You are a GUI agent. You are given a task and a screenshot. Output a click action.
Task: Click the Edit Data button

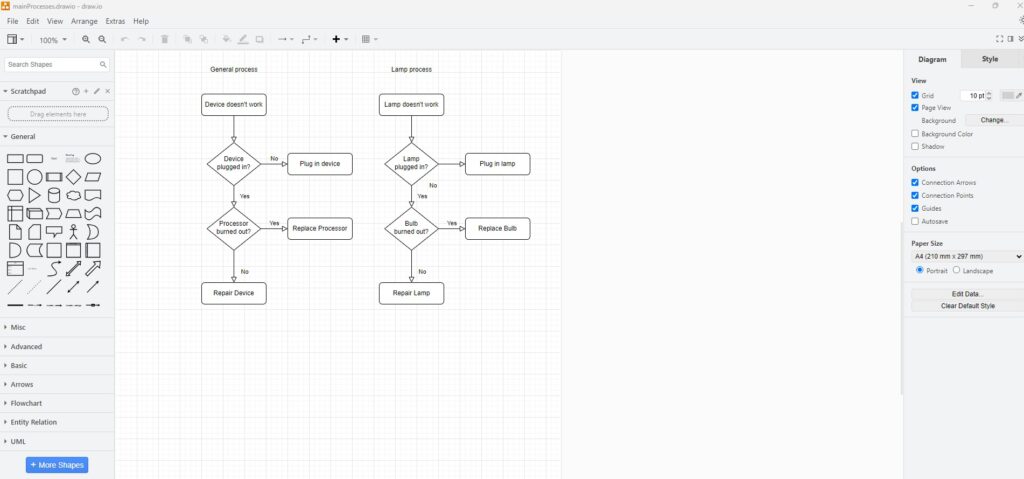(x=967, y=294)
